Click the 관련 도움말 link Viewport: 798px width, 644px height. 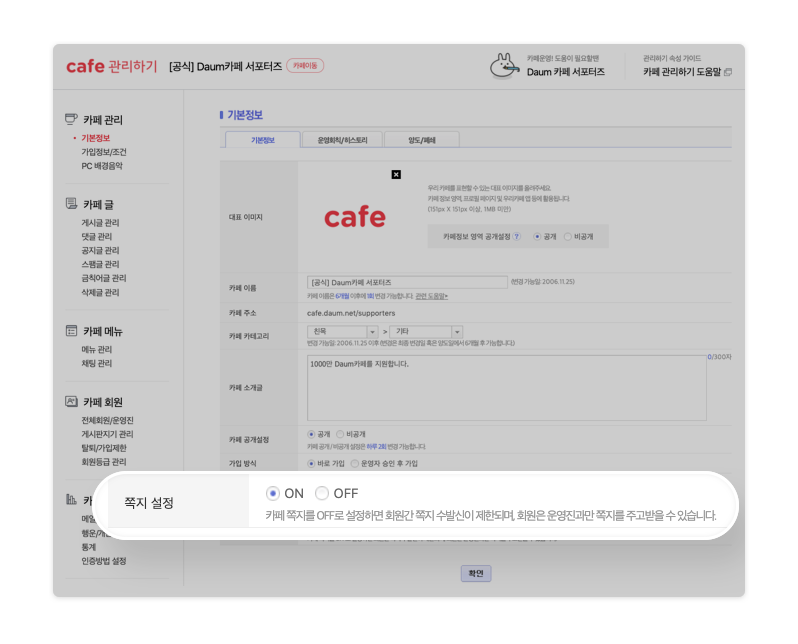click(x=432, y=296)
